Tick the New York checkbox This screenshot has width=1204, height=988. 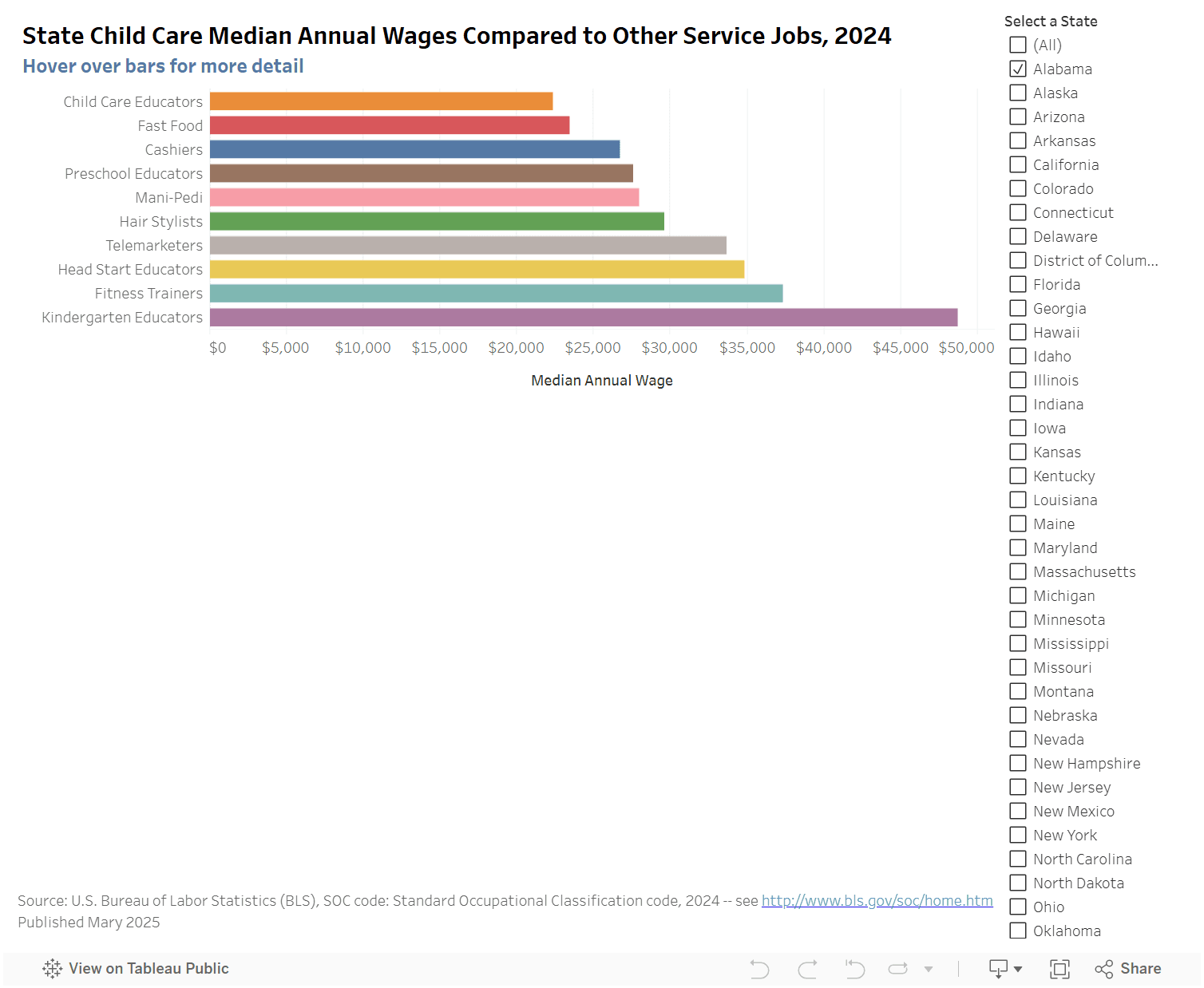point(1018,836)
